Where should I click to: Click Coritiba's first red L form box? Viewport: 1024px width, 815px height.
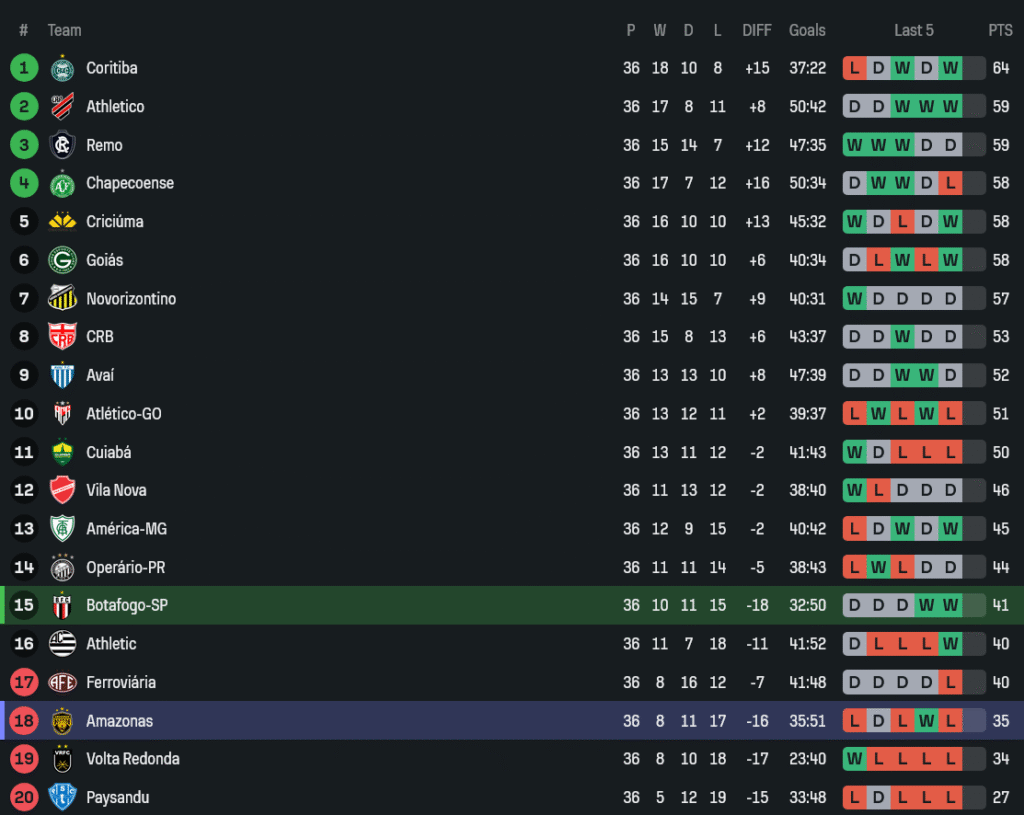pos(854,68)
